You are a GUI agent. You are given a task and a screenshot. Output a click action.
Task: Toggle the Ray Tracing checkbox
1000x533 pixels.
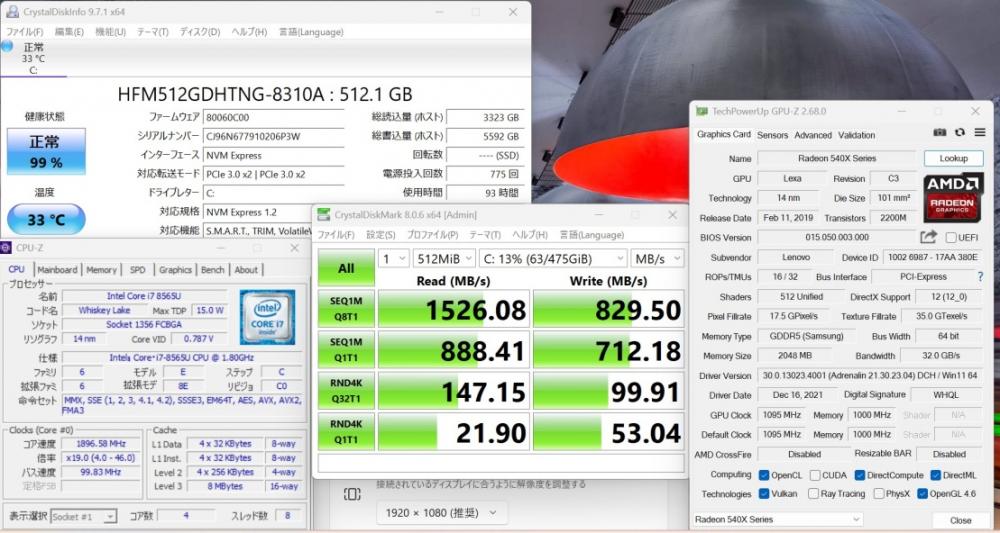814,494
